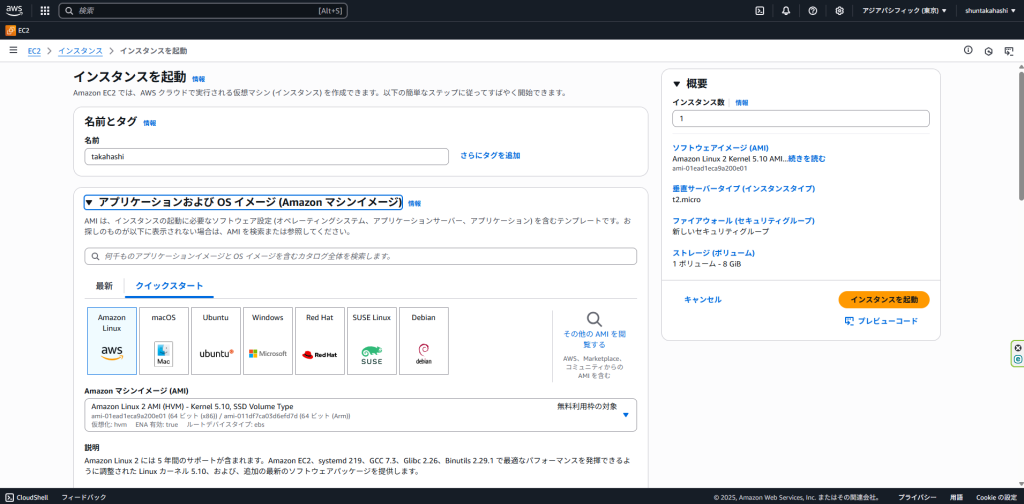
Task: Click the rightmost breadcrumb bar panel icon
Action: point(1008,51)
